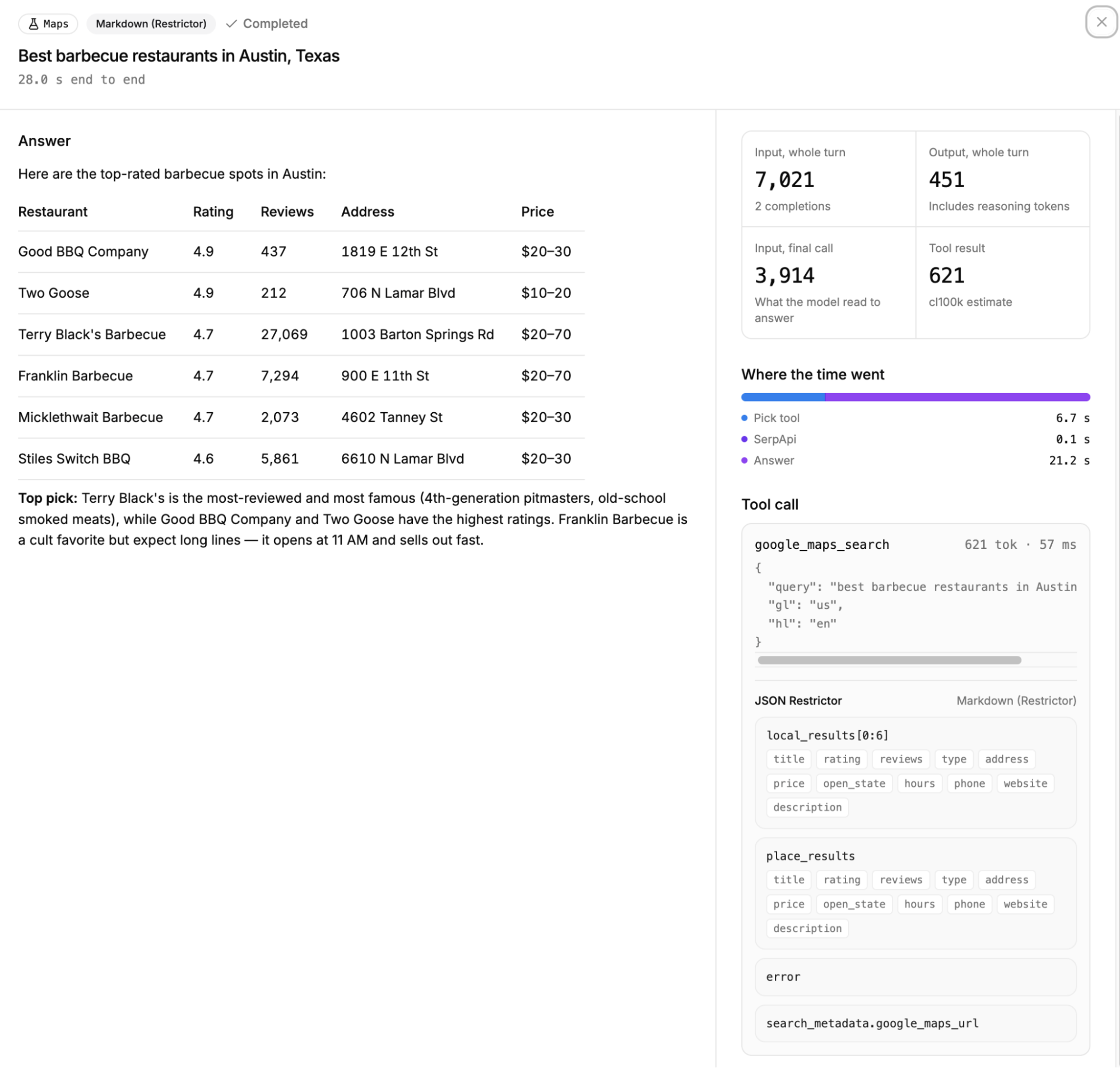This screenshot has height=1068, width=1120.
Task: Click the Stiles Switch BBQ restaurant cell
Action: pos(74,458)
